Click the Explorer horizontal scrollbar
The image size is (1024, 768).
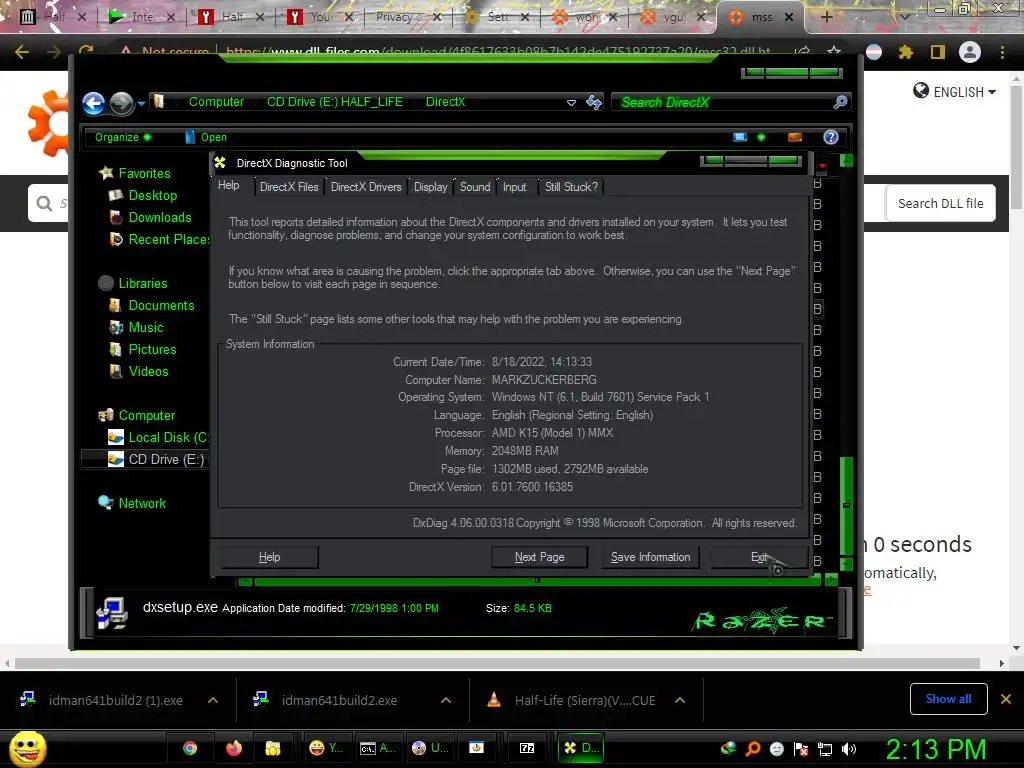(537, 580)
